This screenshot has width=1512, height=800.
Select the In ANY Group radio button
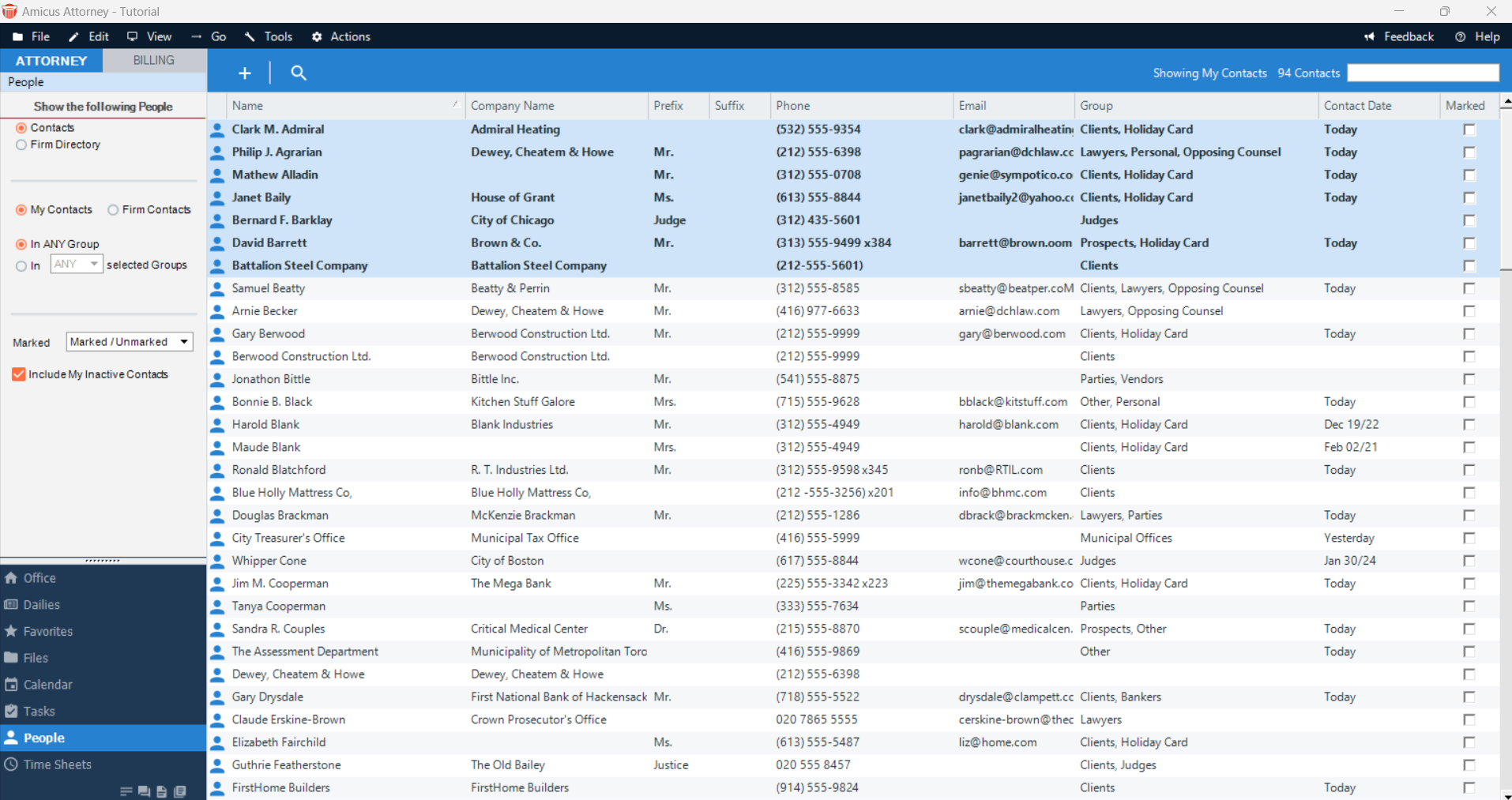21,245
